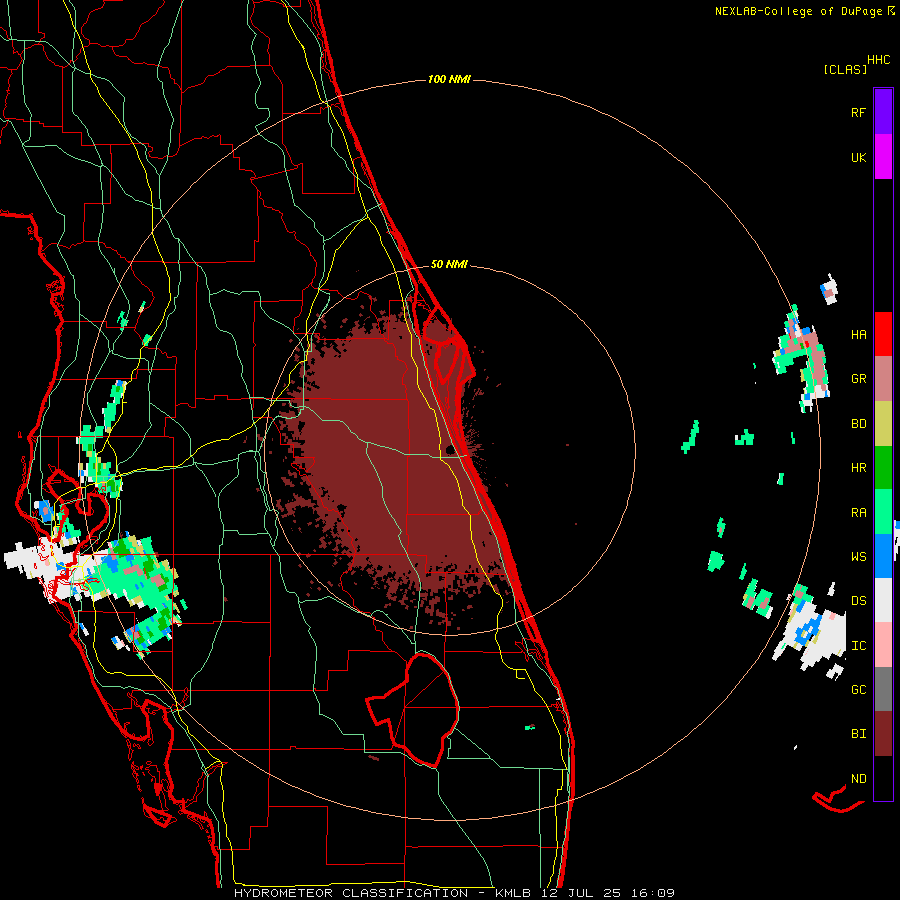900x900 pixels.
Task: Click the IC legend label
Action: tap(858, 646)
